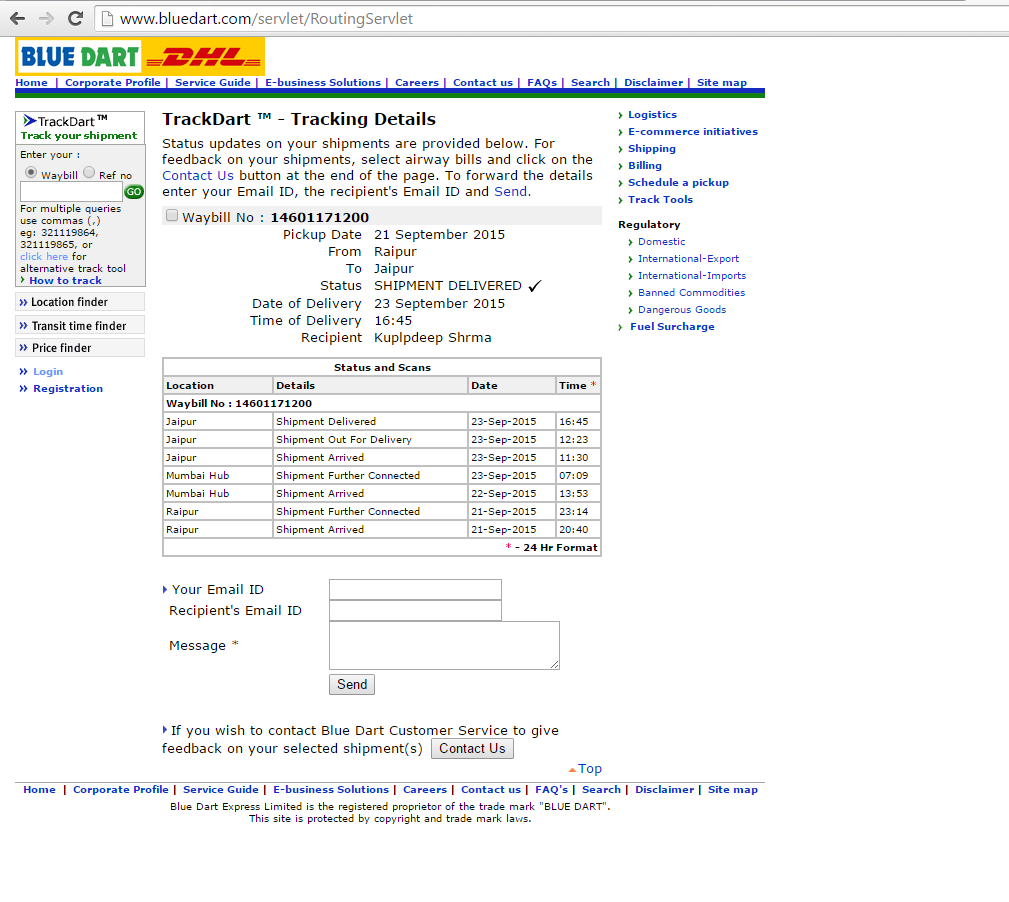Click the Your Email ID field
Image resolution: width=1009 pixels, height=902 pixels.
tap(415, 589)
